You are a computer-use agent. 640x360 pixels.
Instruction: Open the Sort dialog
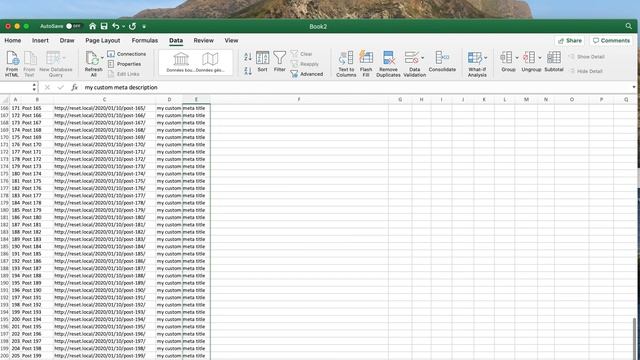(262, 62)
